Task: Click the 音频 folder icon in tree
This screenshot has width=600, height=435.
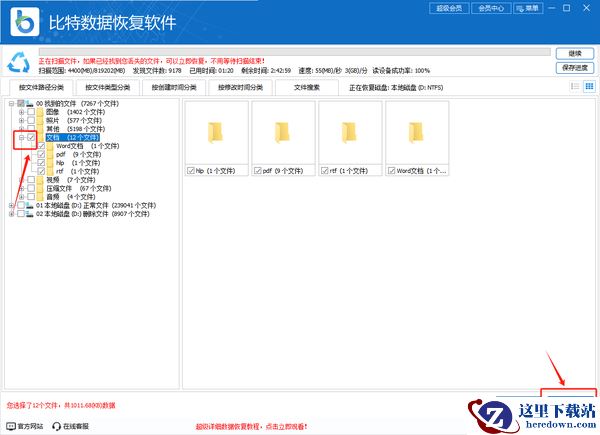Action: 40,197
